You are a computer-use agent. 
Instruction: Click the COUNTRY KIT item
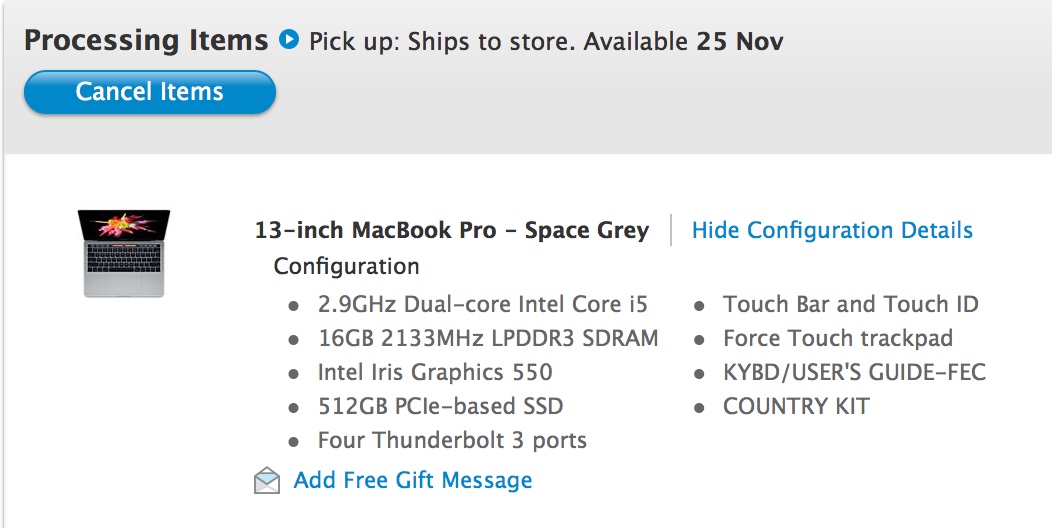click(x=796, y=407)
